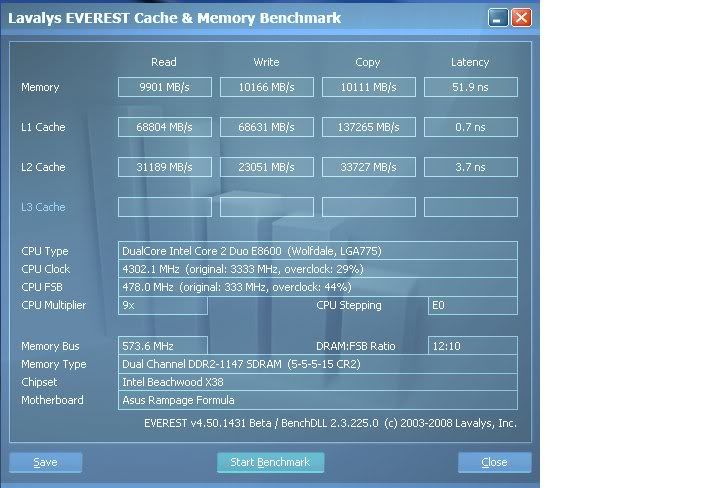Viewport: 720px width, 488px height.
Task: Click the empty L3 Cache Read box
Action: (165, 207)
